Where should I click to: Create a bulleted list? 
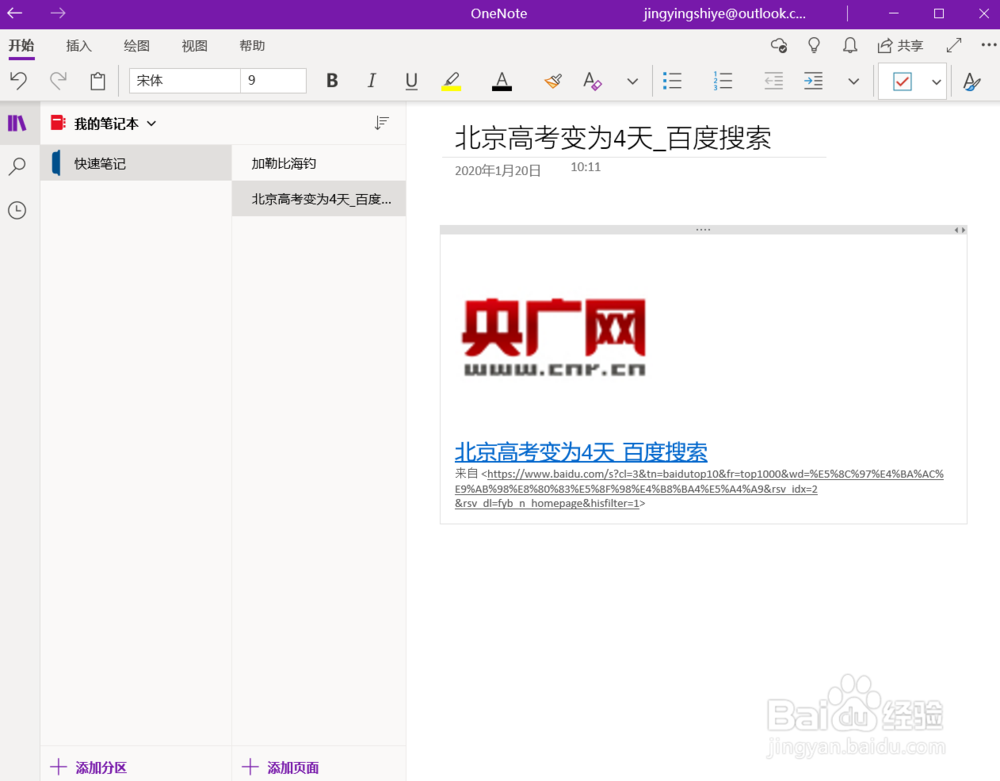(x=672, y=81)
